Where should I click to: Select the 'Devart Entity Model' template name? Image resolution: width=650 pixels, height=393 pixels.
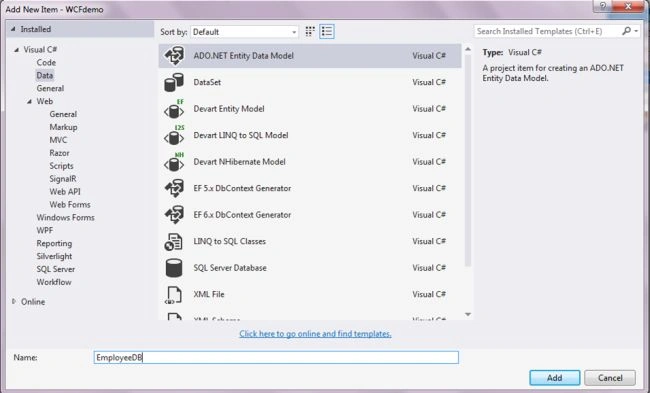(x=229, y=109)
